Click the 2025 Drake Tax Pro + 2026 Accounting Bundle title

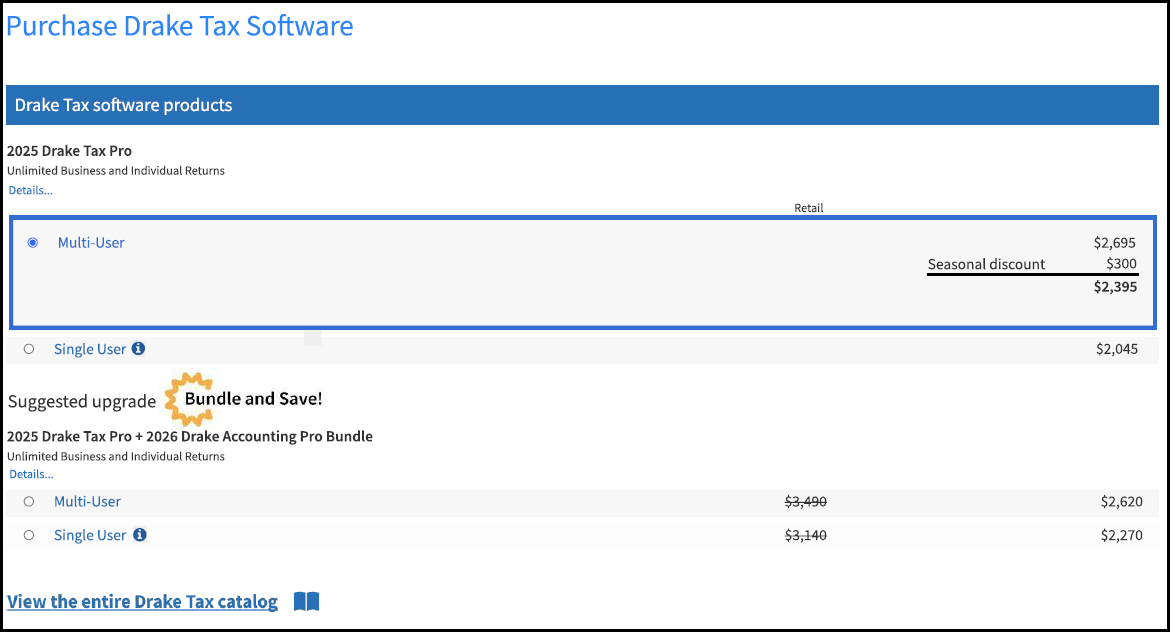click(190, 437)
